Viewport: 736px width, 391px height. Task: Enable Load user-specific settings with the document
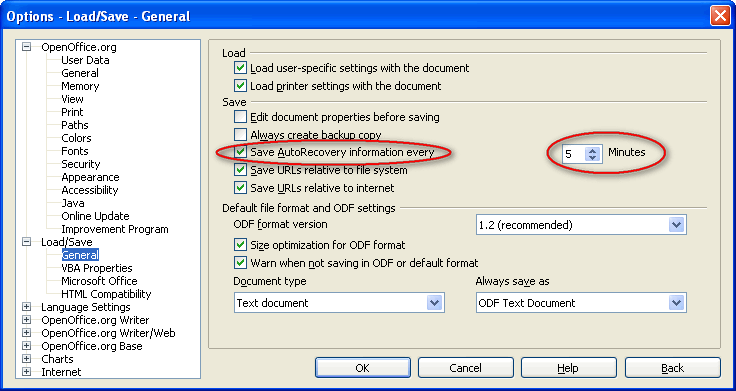[240, 68]
